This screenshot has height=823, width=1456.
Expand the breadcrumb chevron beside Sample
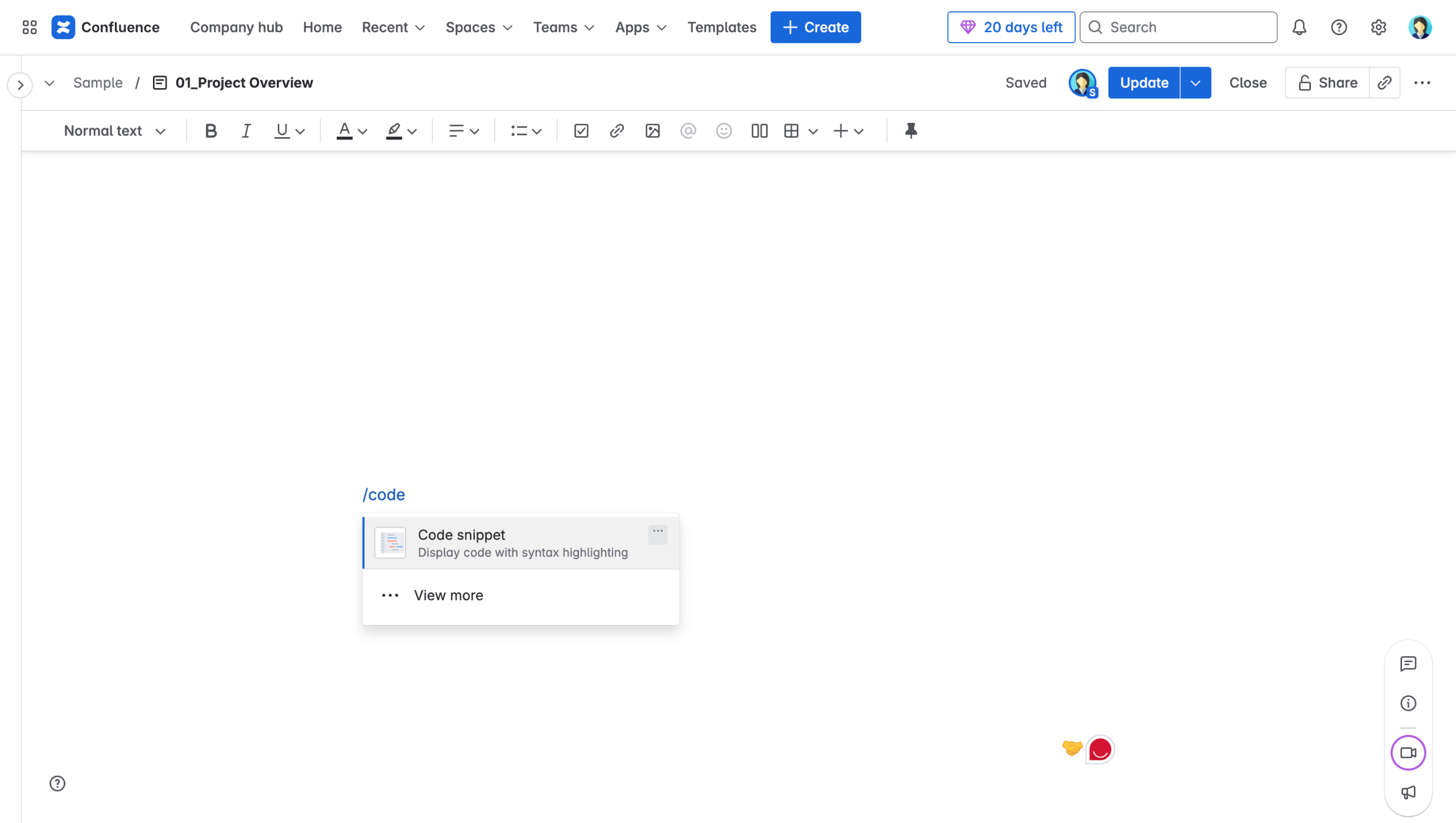(x=49, y=83)
